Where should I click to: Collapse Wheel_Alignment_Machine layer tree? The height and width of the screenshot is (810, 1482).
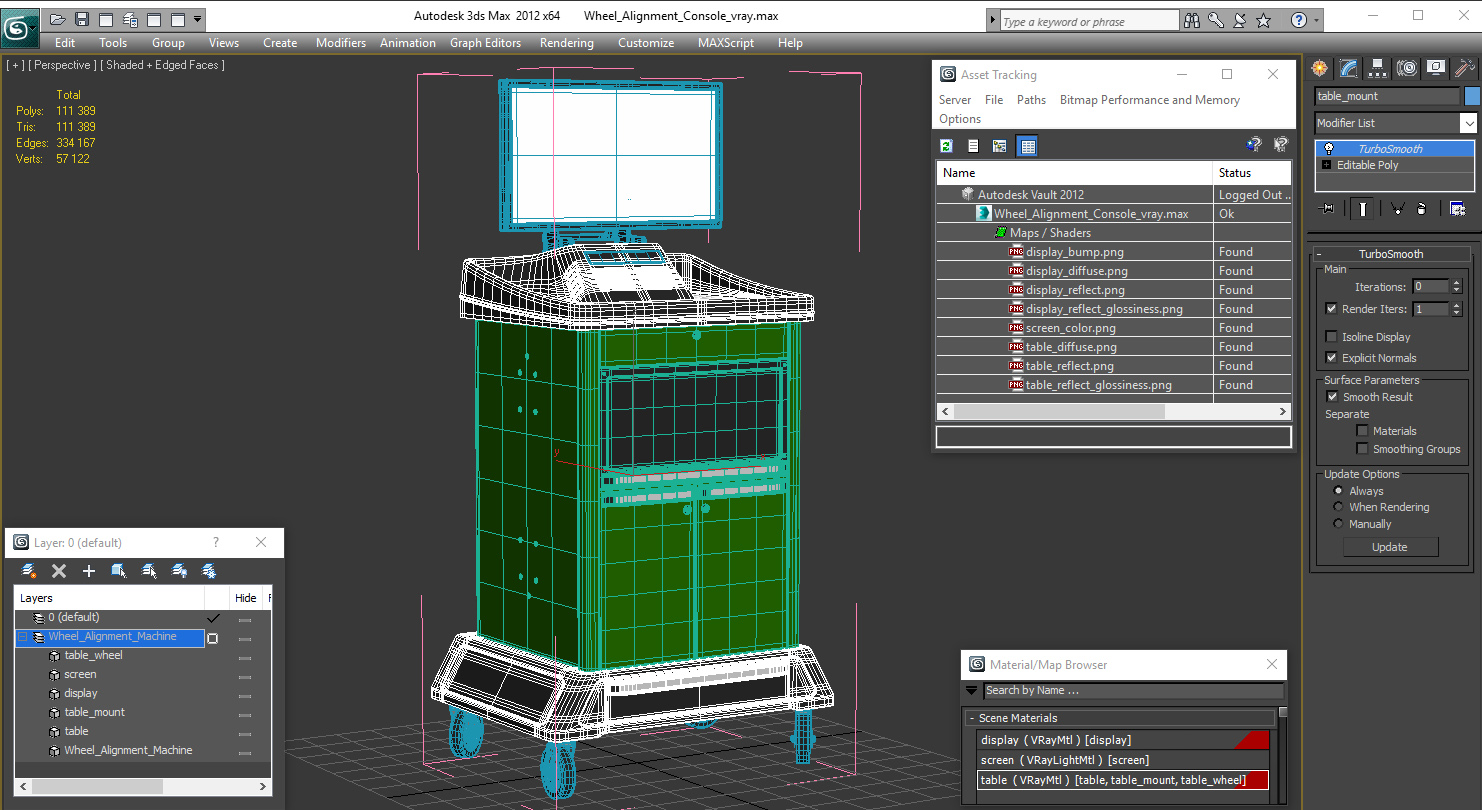22,637
